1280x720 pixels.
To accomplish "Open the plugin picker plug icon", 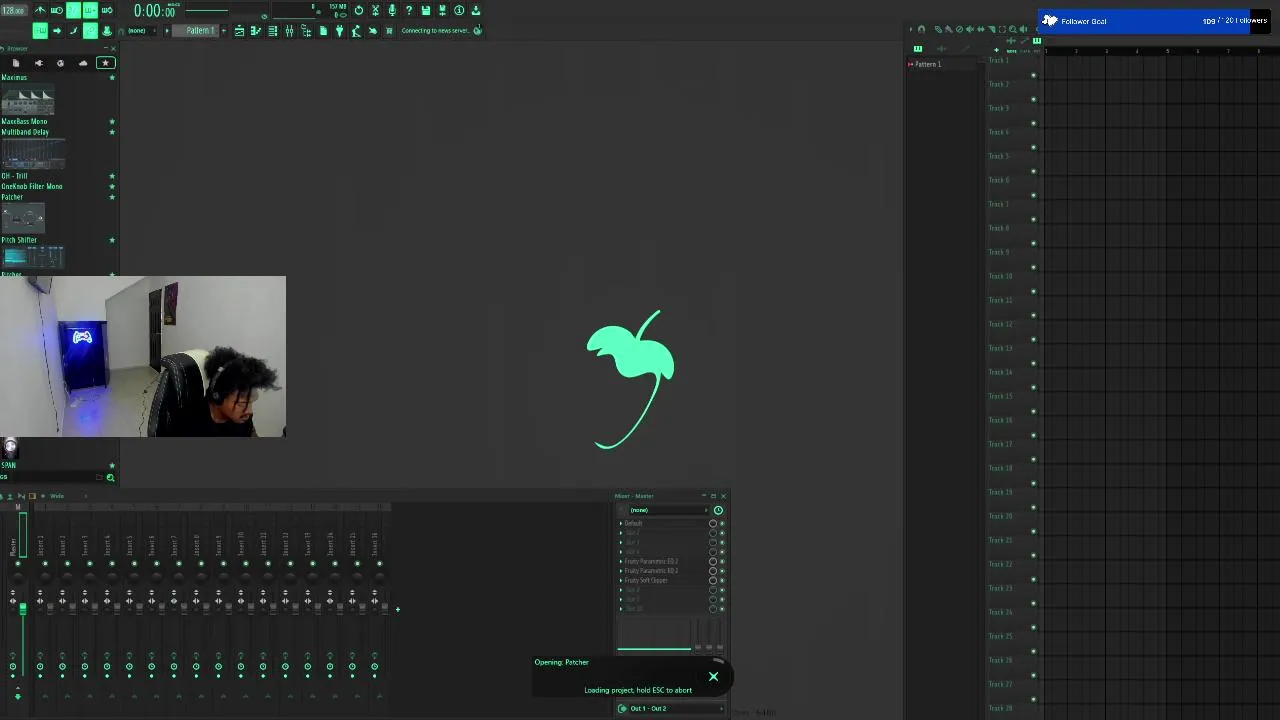I will click(x=340, y=31).
